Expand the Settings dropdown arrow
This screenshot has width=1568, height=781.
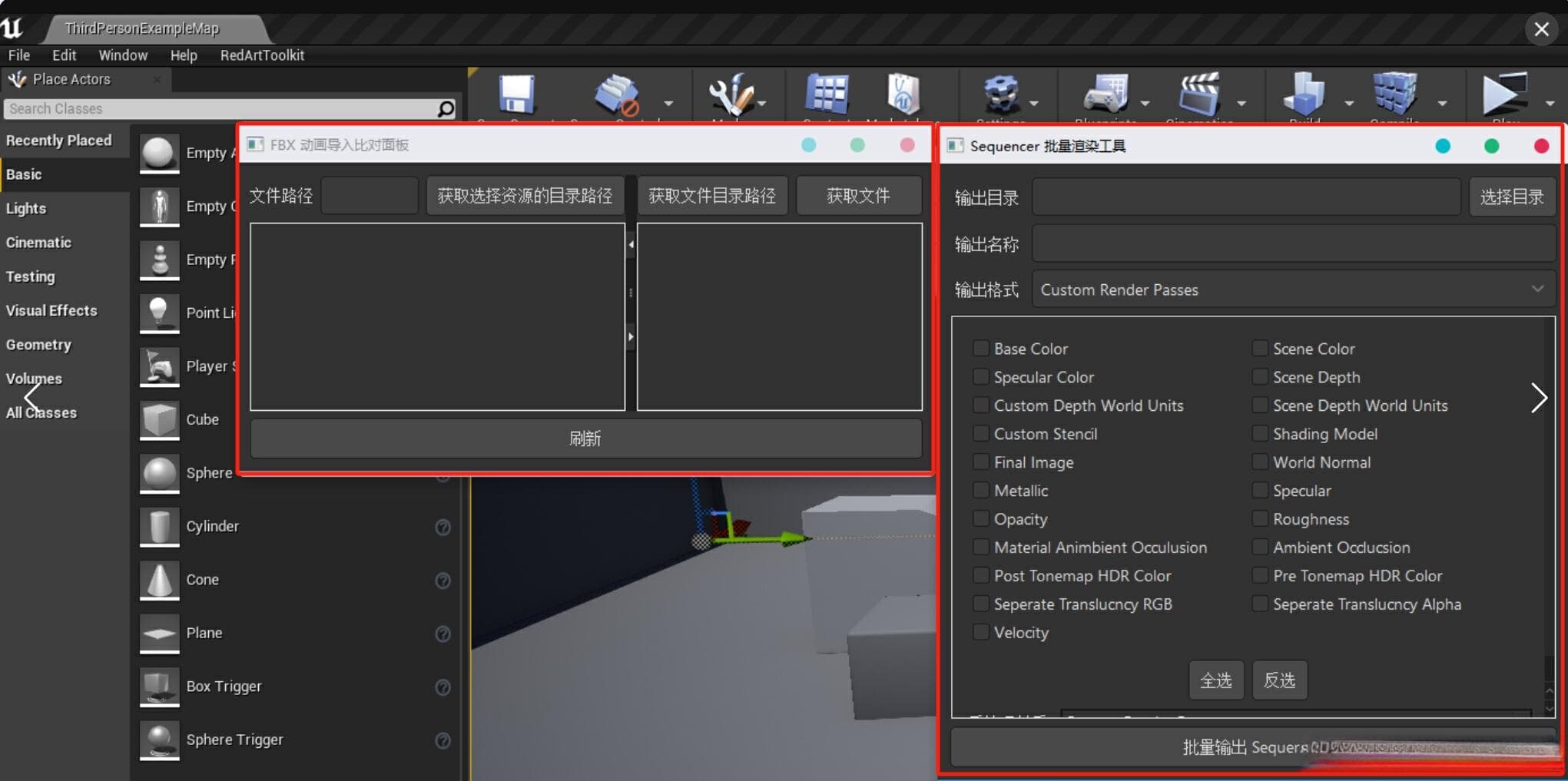point(1034,103)
